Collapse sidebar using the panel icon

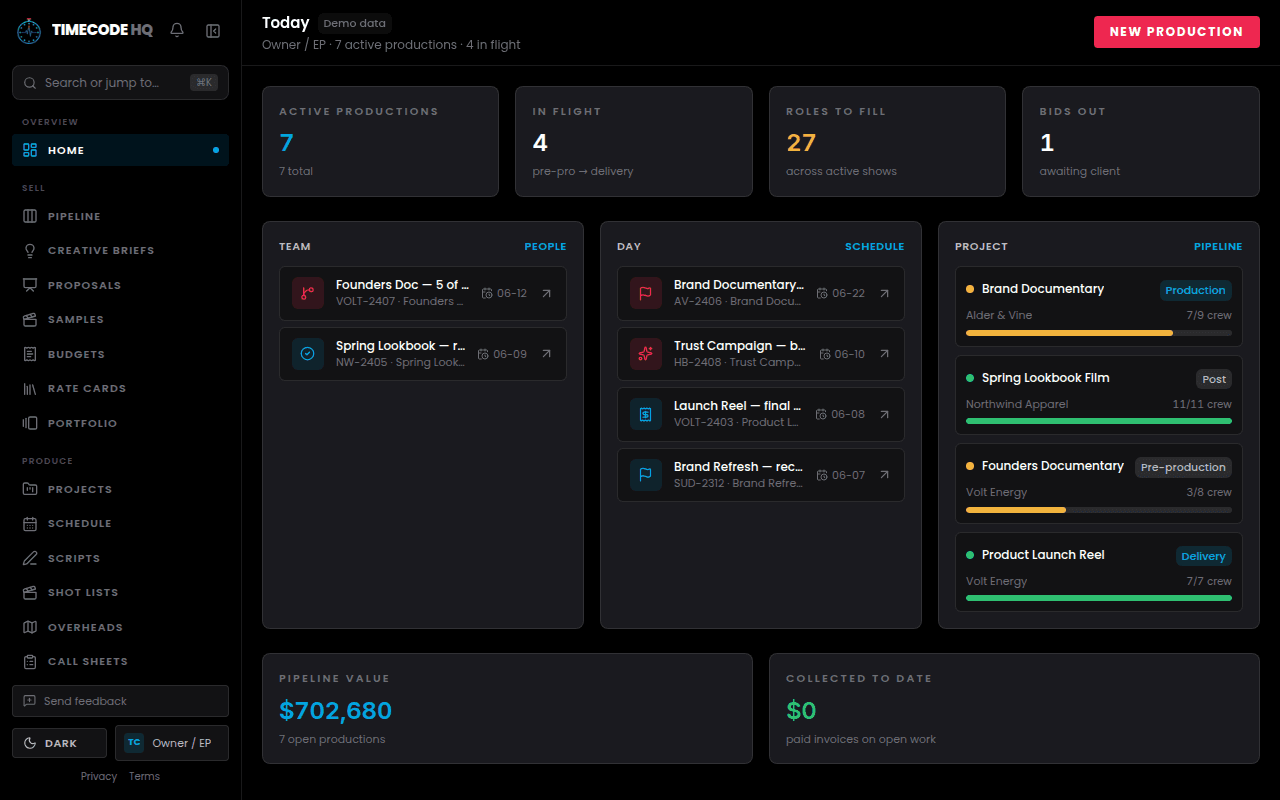213,31
